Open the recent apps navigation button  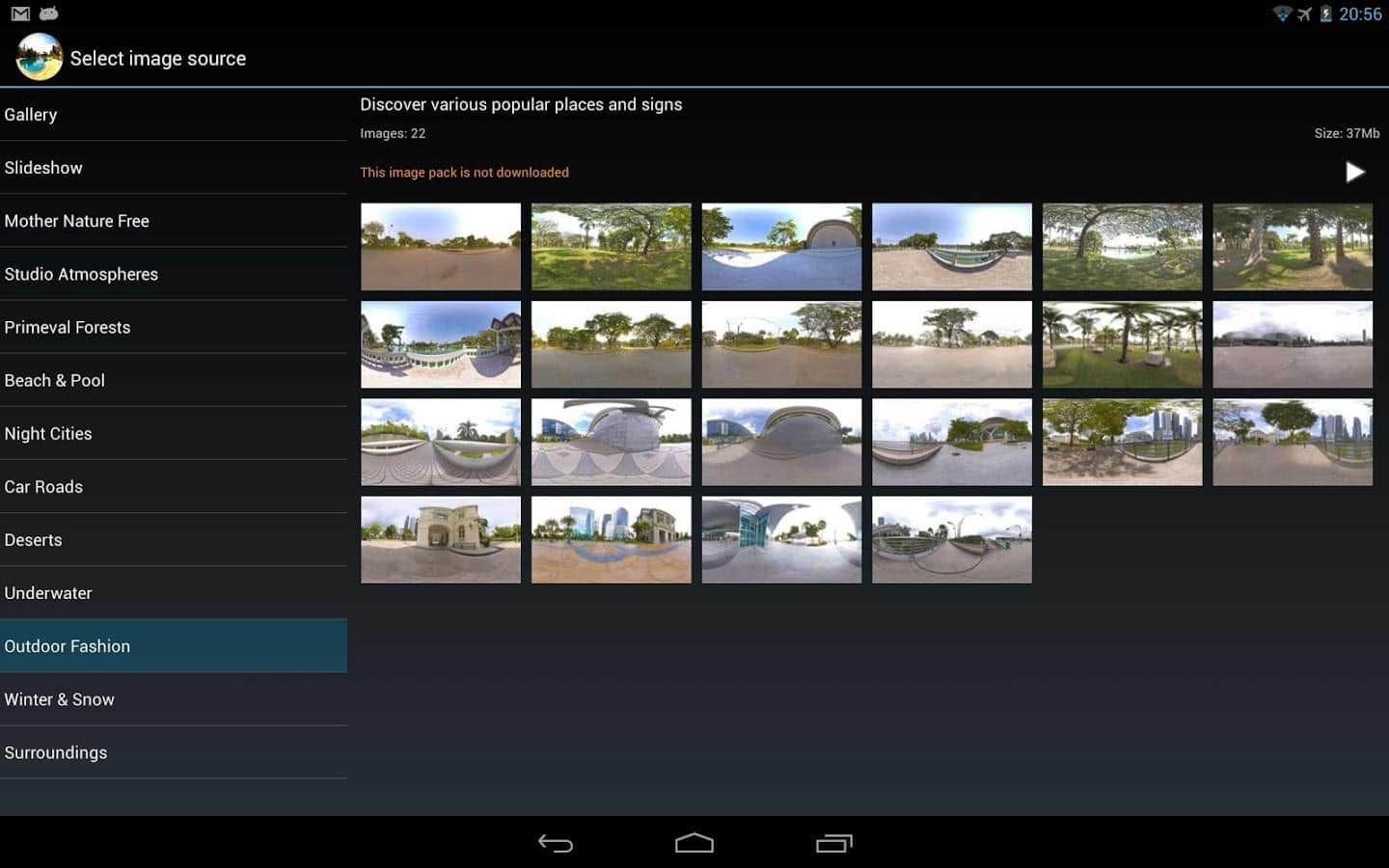[x=834, y=844]
